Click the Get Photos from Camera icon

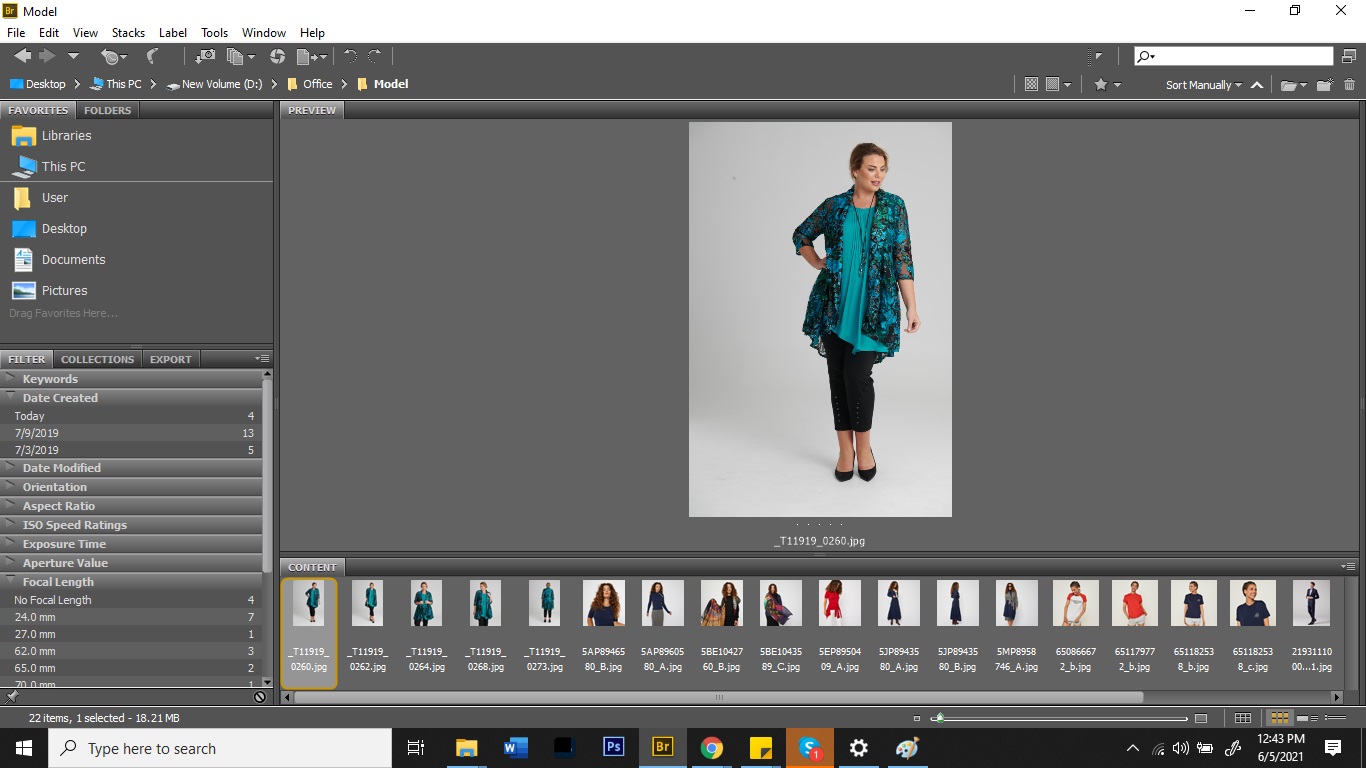pyautogui.click(x=205, y=57)
